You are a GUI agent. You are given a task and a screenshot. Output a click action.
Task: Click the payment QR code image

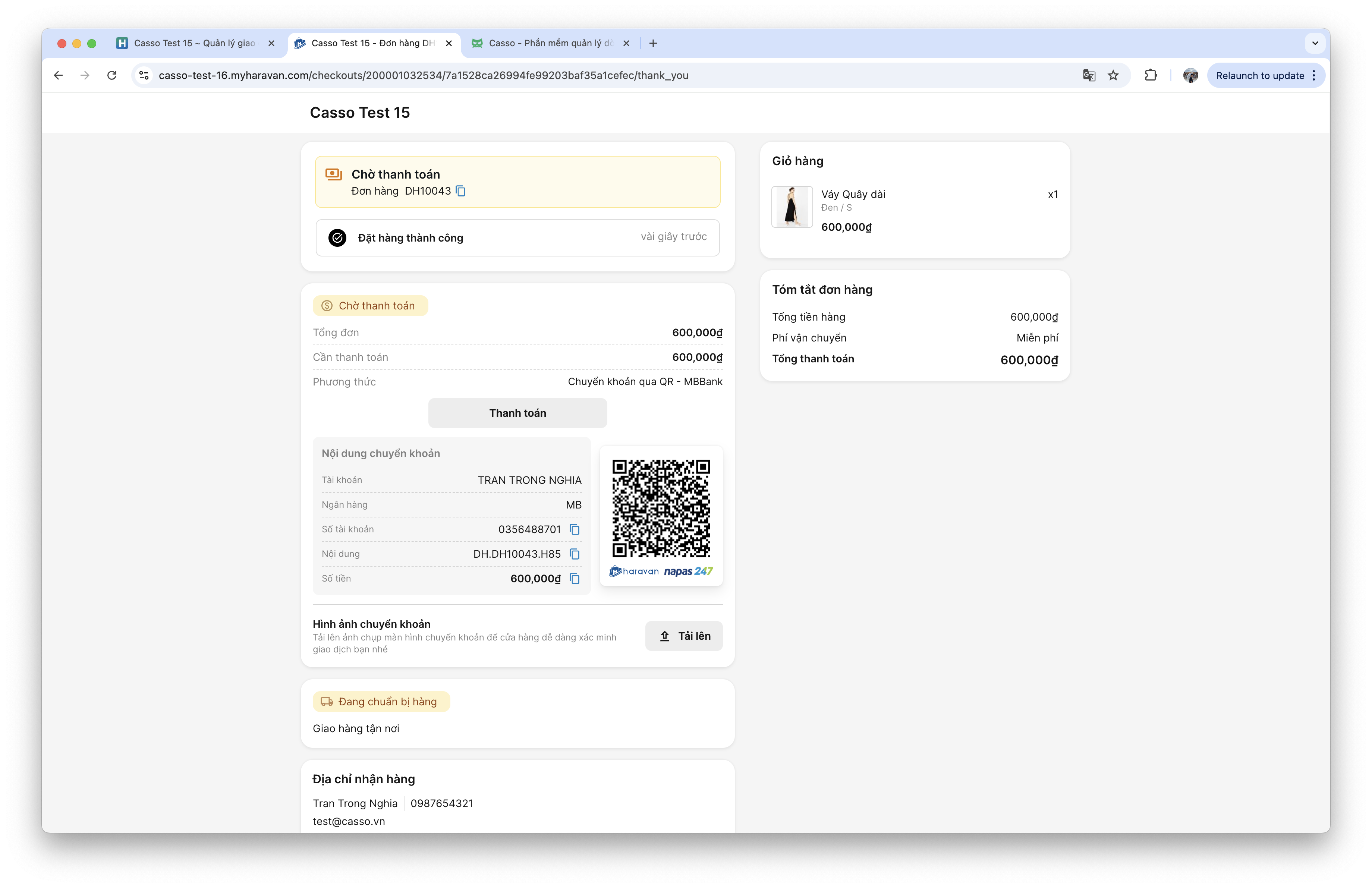coord(661,508)
